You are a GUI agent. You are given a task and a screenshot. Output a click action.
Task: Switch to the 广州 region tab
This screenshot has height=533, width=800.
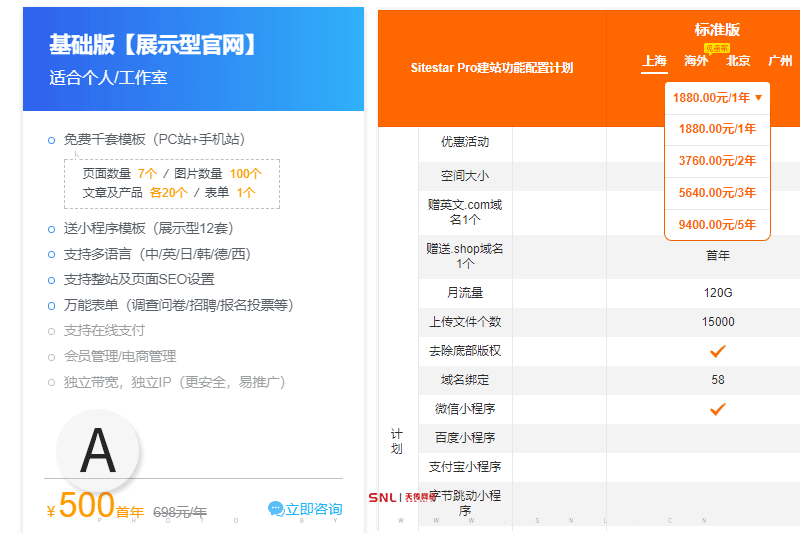click(x=780, y=62)
